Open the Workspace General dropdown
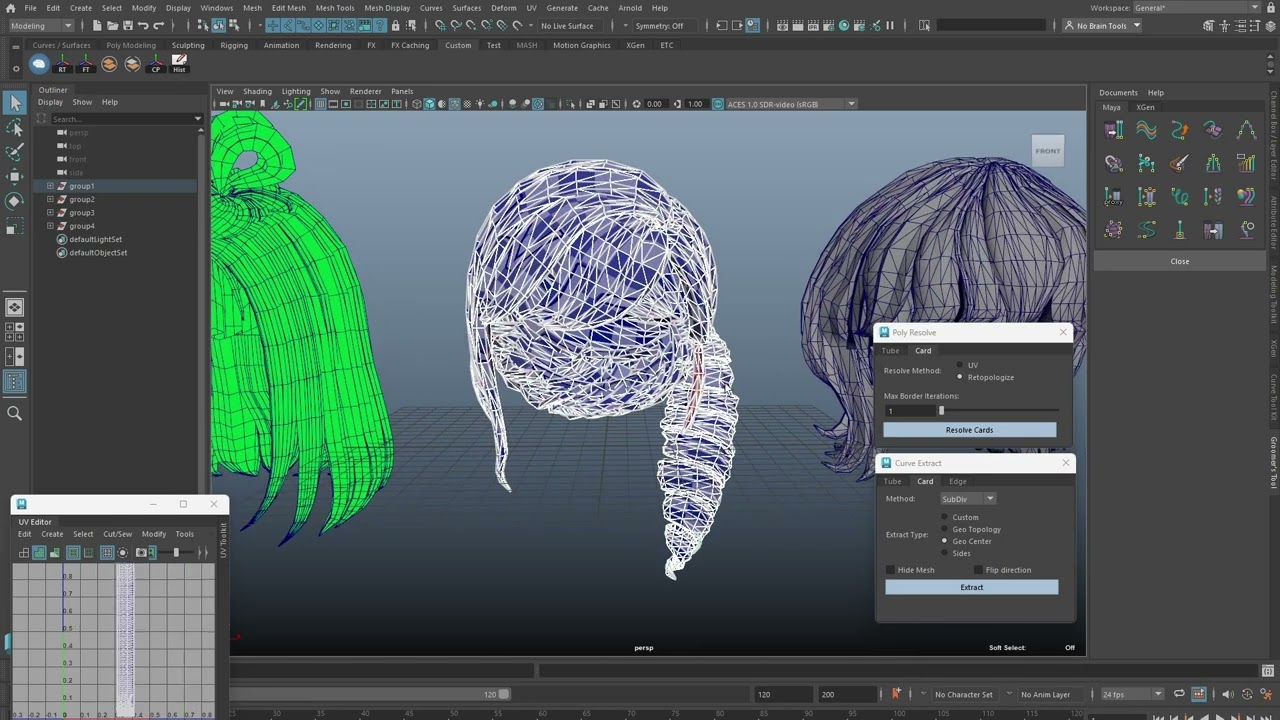The image size is (1280, 720). [1196, 8]
